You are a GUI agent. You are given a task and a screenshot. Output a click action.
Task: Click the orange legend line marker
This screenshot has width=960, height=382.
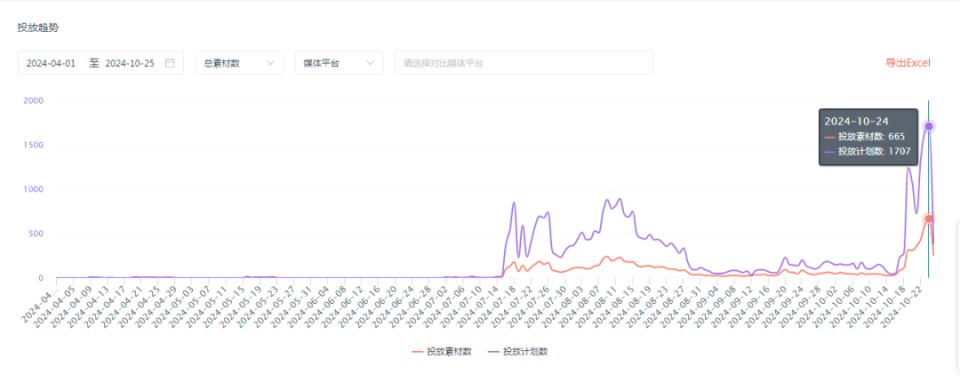coord(418,351)
